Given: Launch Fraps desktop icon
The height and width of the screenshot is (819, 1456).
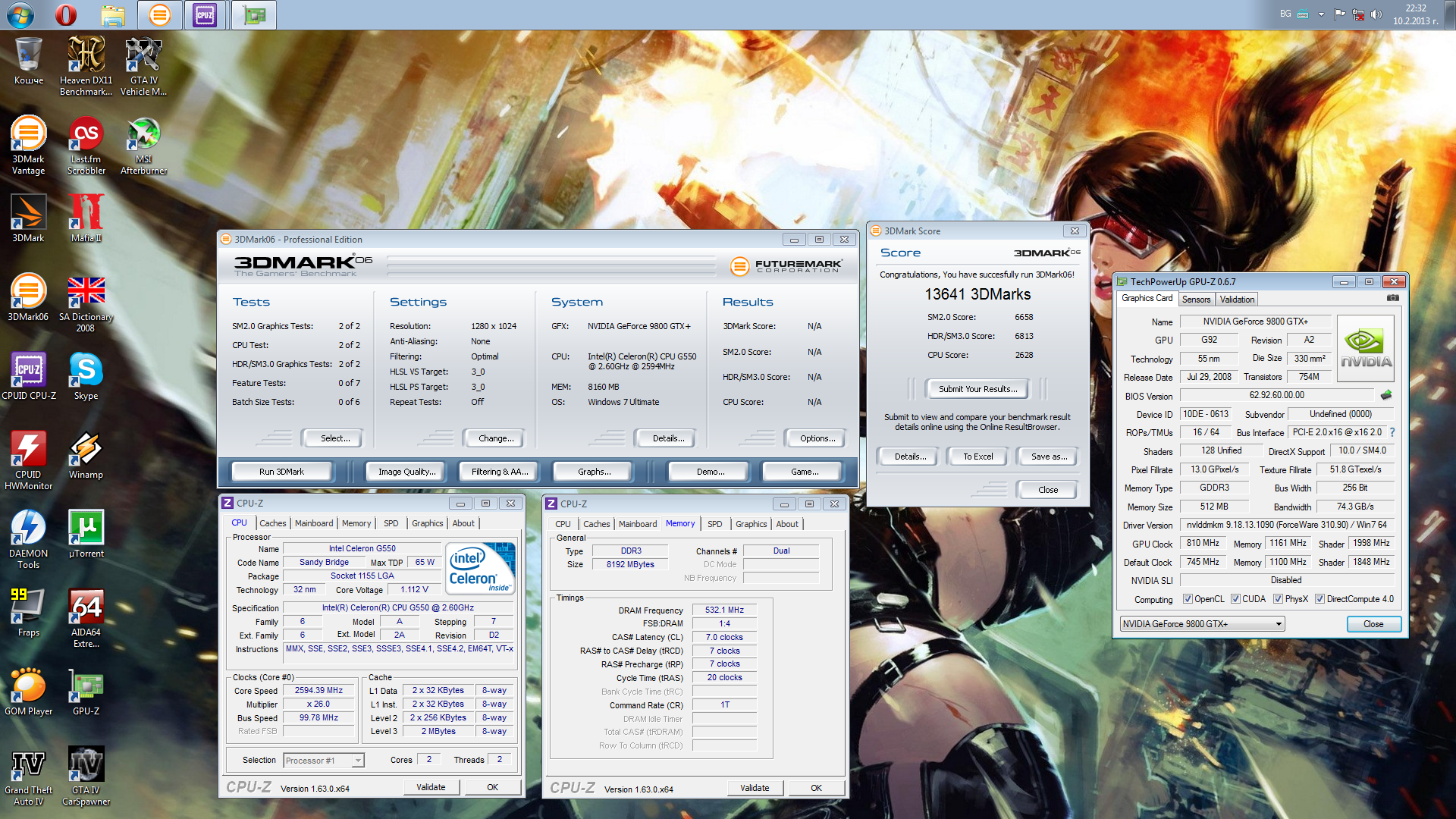Looking at the screenshot, I should pos(28,613).
